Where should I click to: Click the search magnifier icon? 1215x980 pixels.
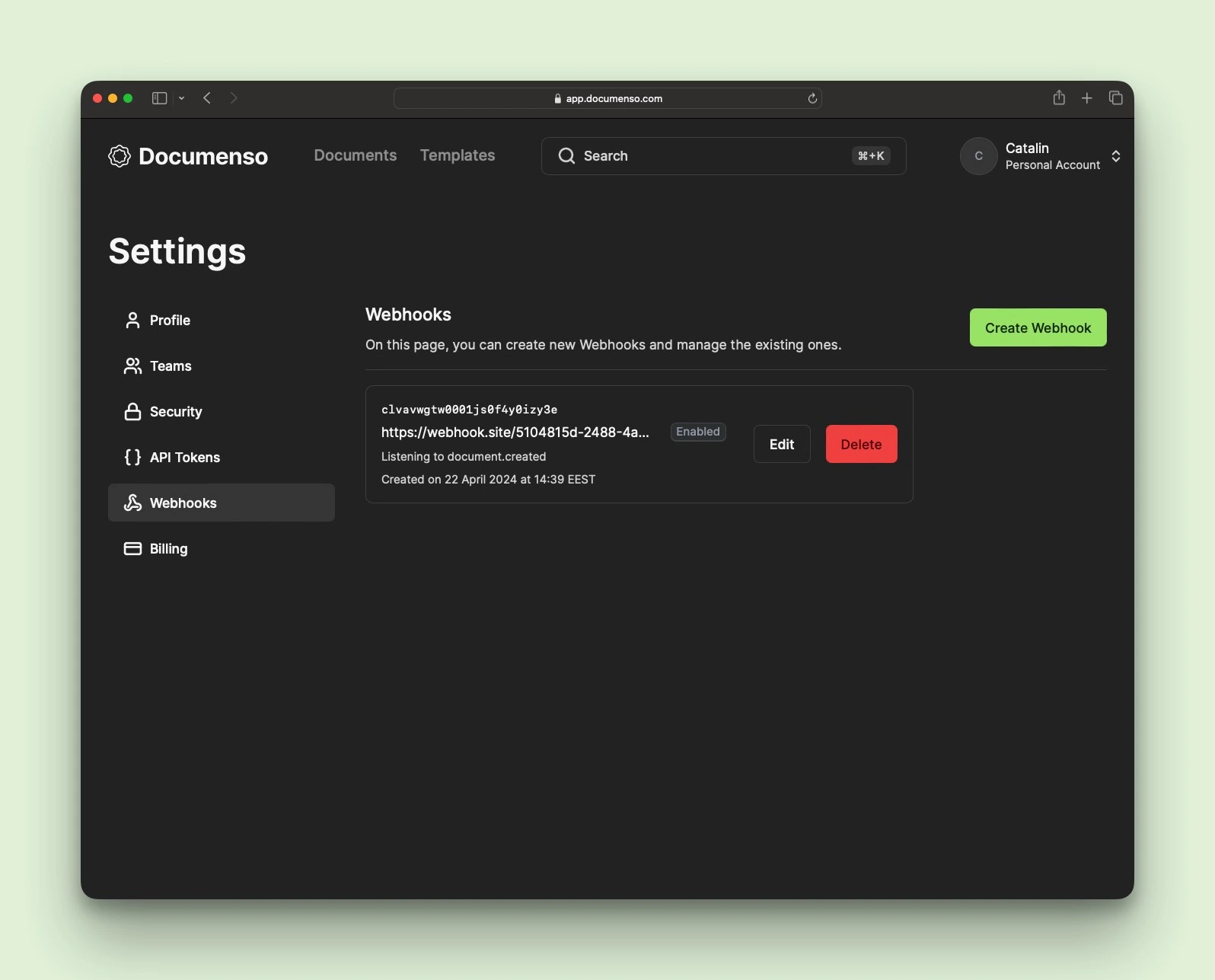click(x=566, y=156)
